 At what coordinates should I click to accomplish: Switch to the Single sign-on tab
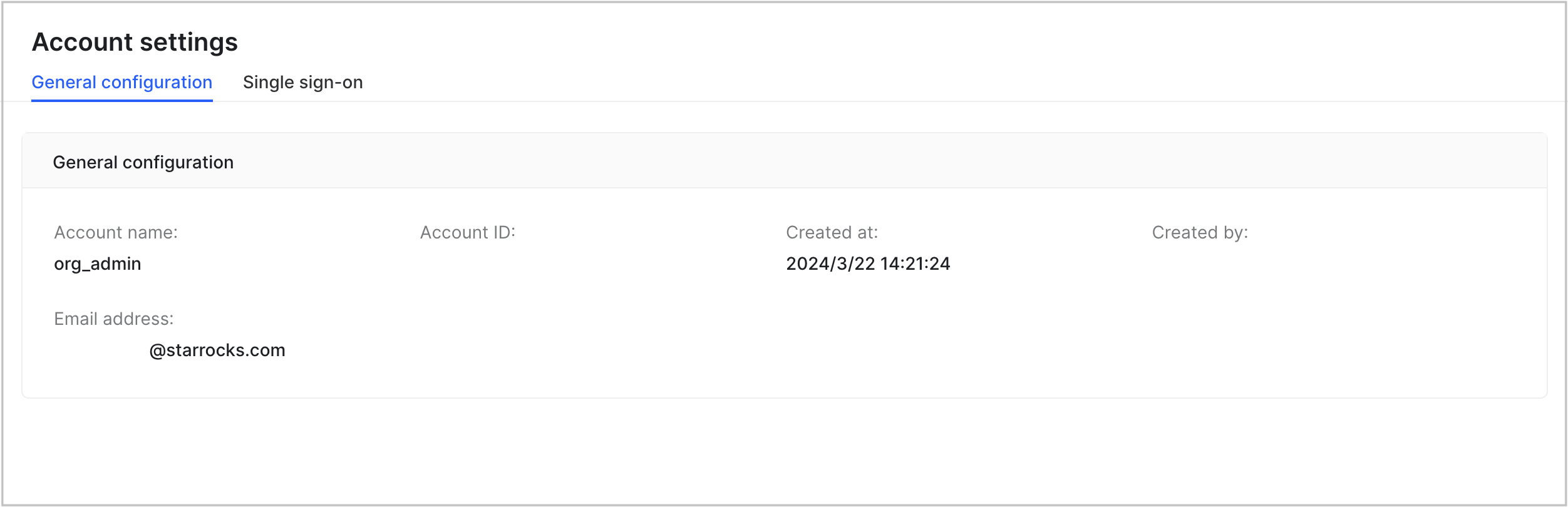coord(303,82)
